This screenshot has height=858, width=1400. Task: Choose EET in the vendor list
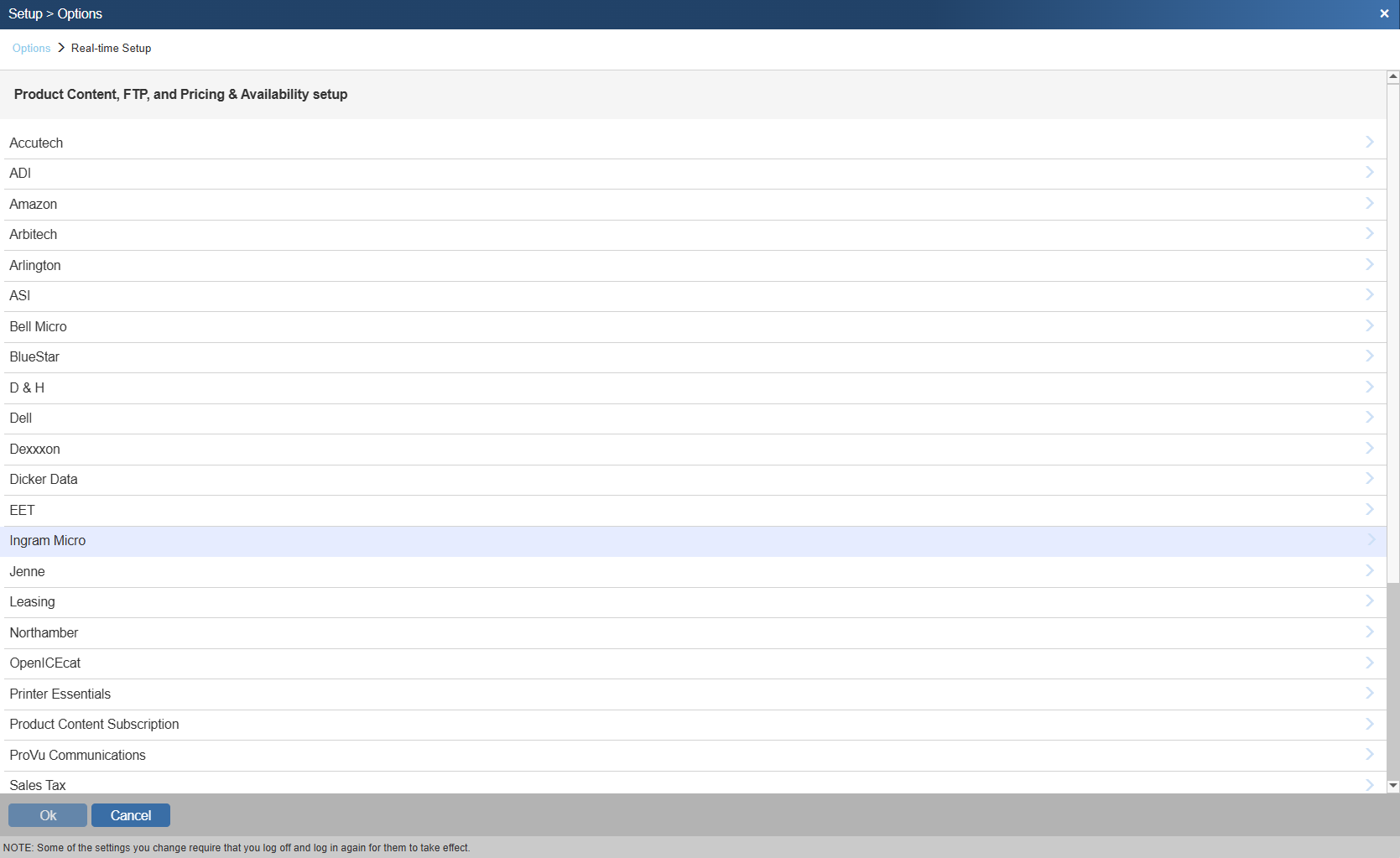(22, 510)
